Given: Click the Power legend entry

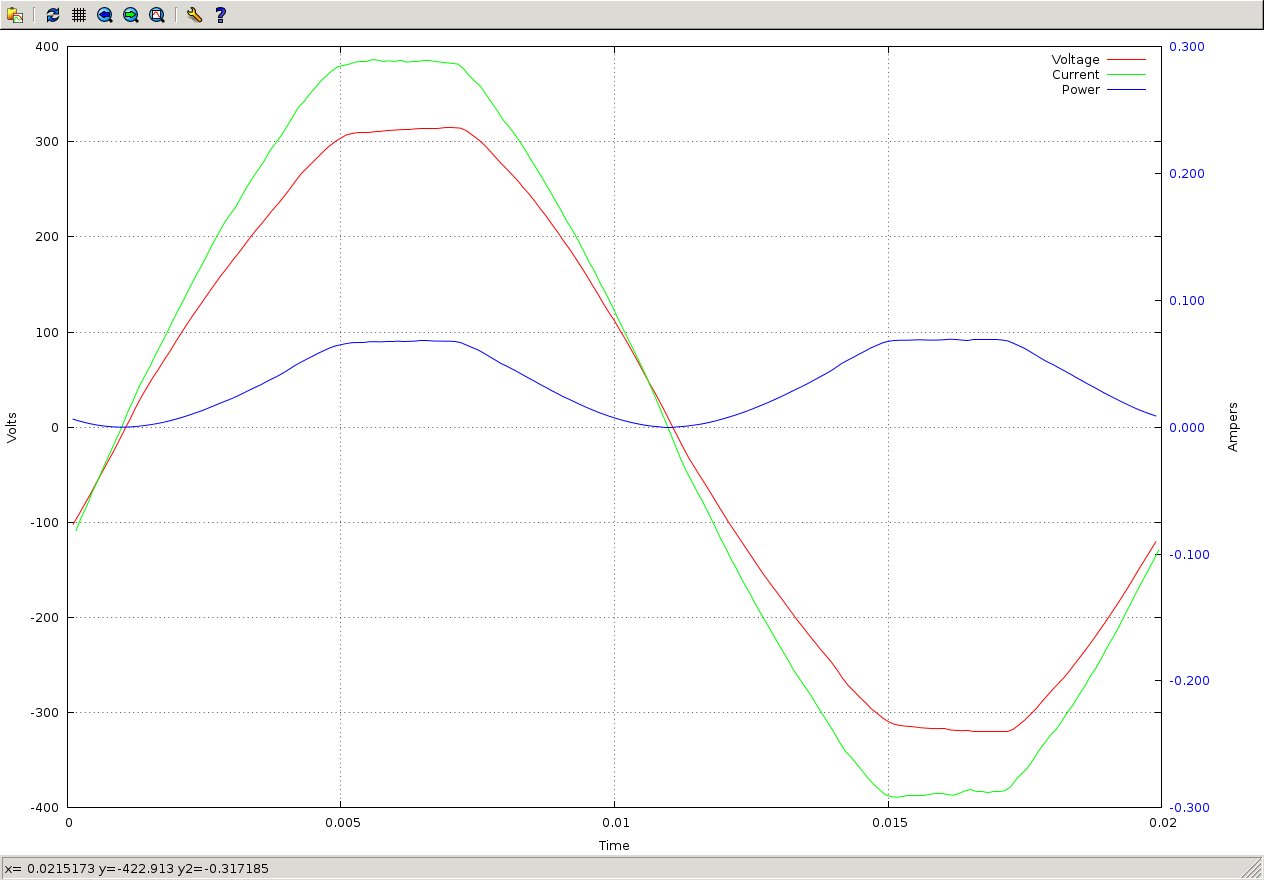Looking at the screenshot, I should tap(1080, 90).
